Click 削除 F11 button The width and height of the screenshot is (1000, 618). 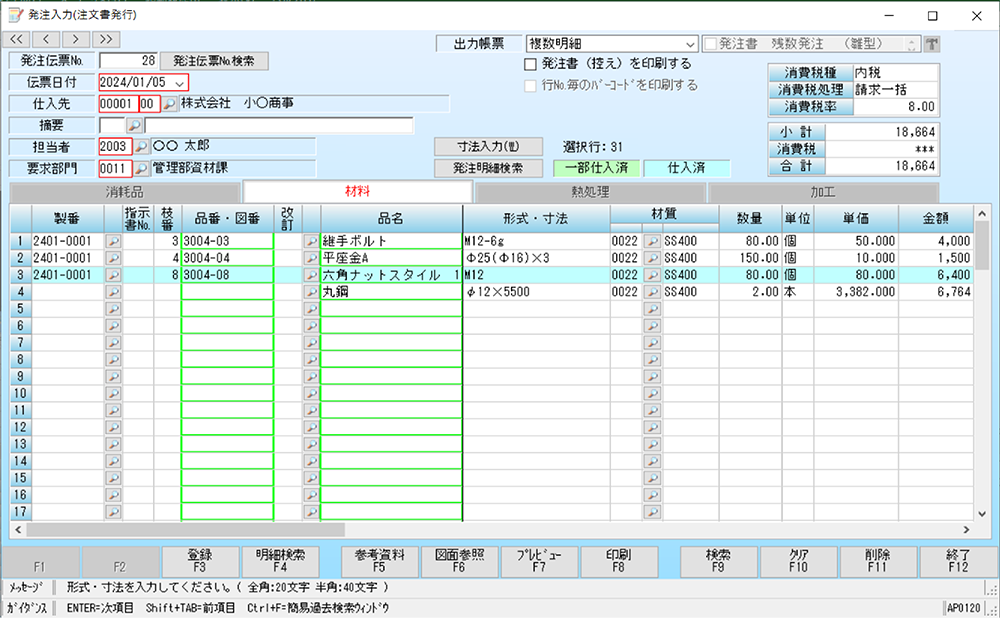click(878, 561)
